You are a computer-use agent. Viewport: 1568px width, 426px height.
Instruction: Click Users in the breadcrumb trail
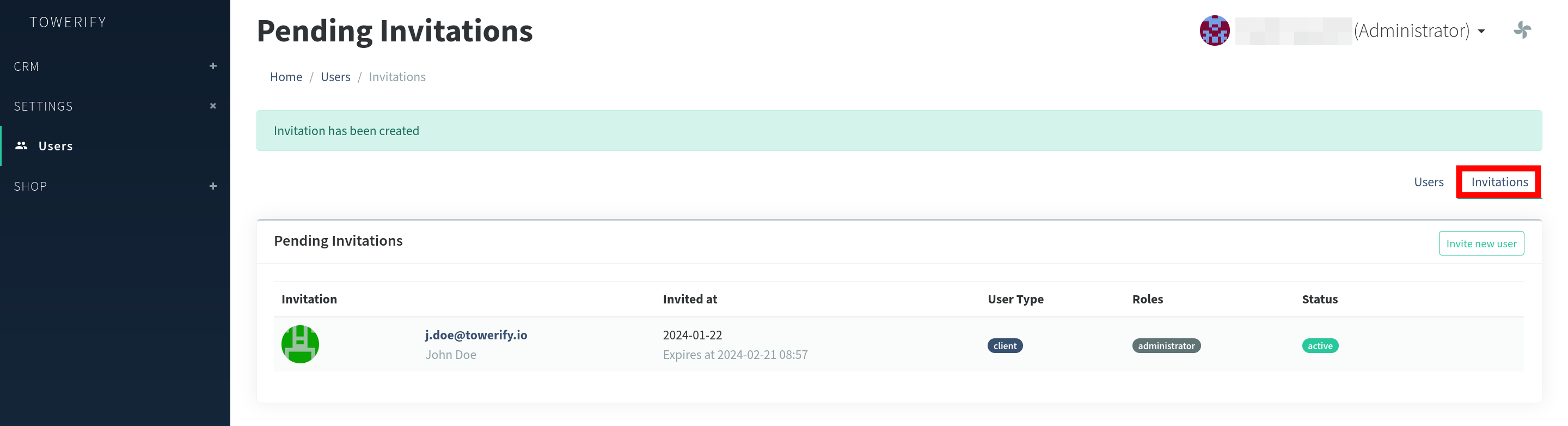tap(335, 77)
